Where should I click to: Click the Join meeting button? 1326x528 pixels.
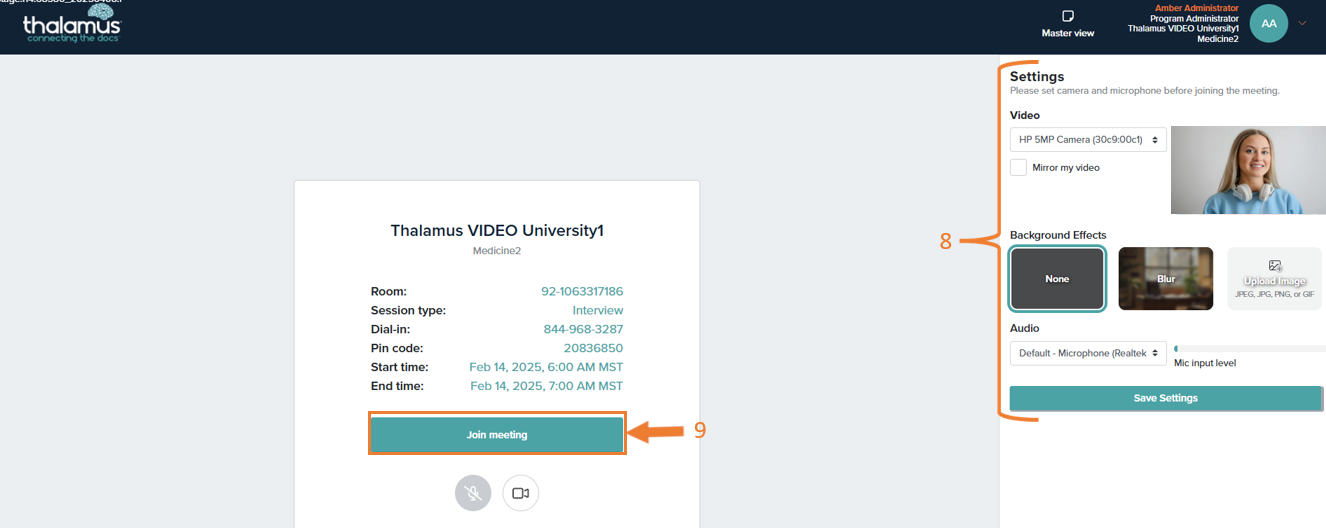(x=497, y=435)
